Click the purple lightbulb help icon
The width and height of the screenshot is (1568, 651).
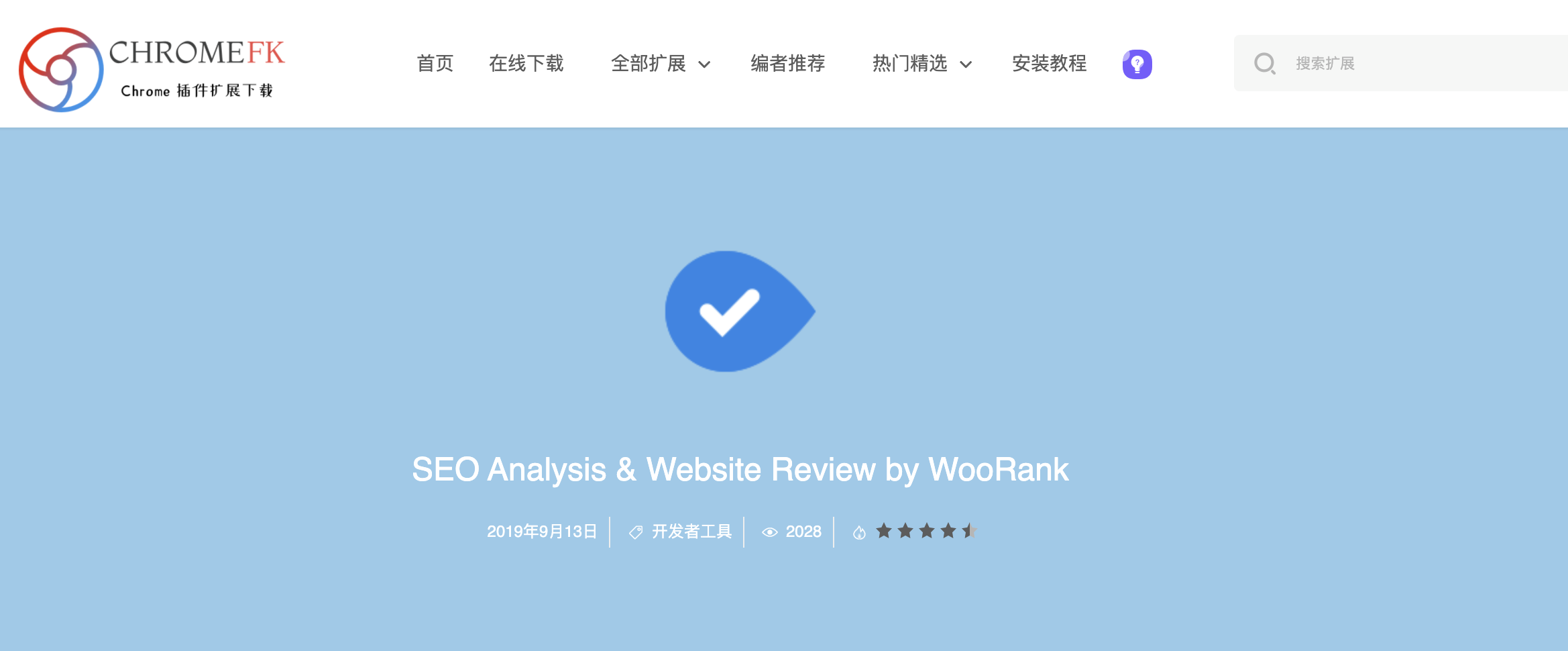tap(1137, 64)
